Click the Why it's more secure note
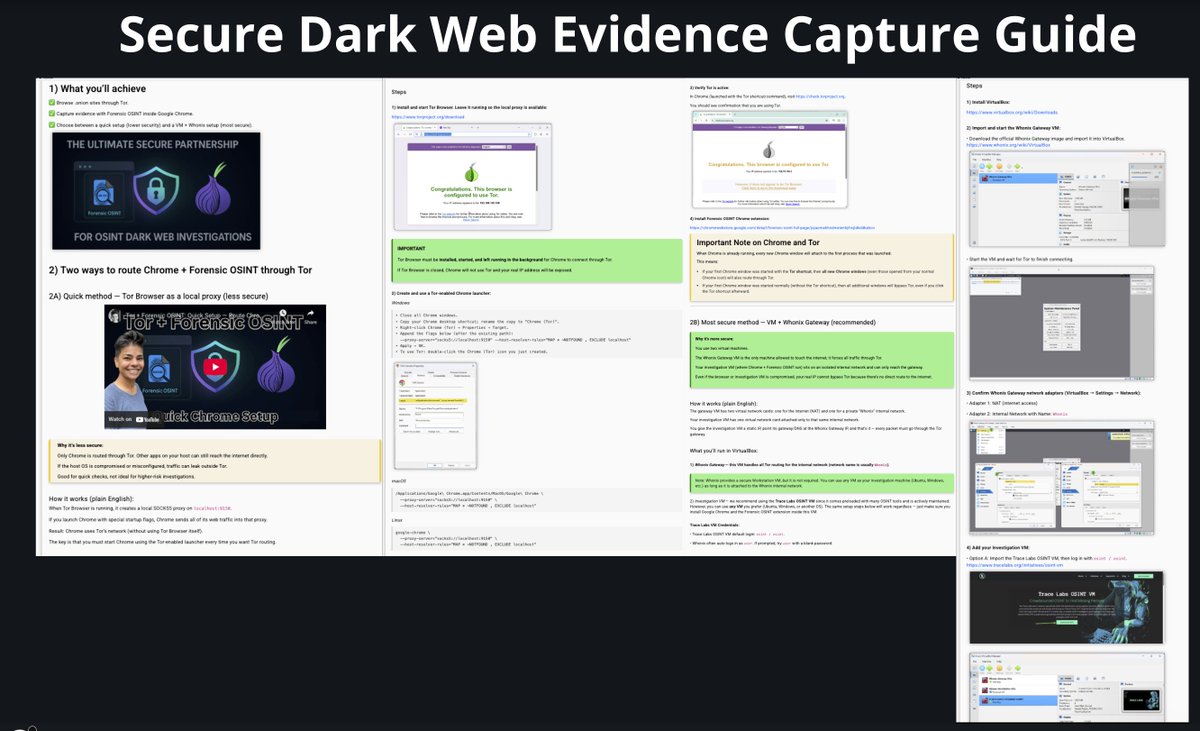1200x731 pixels. (x=822, y=362)
